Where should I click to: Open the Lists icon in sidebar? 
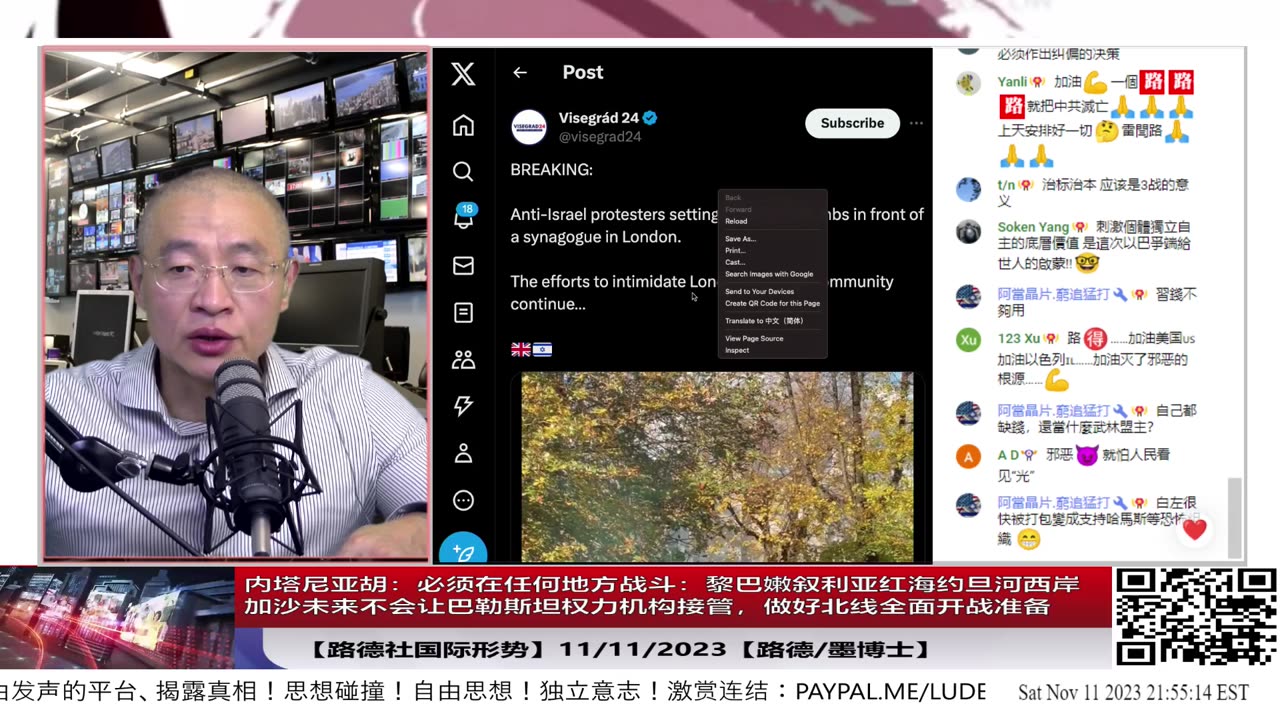click(x=463, y=313)
